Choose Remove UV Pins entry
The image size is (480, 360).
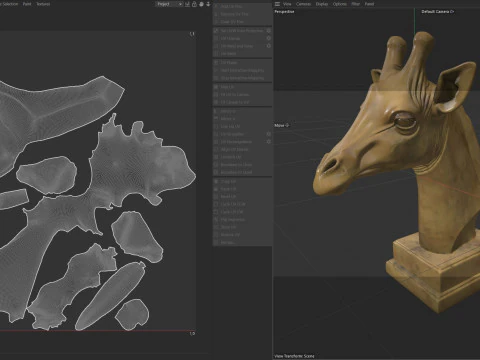tap(242, 14)
